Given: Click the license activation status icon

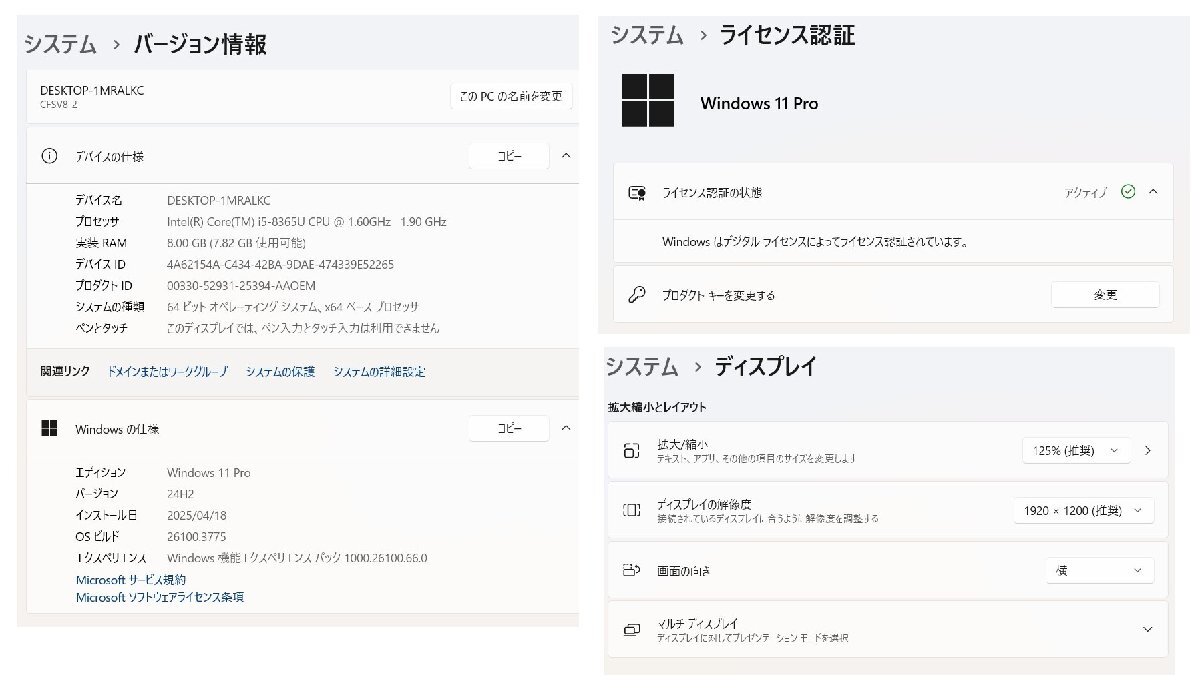Looking at the screenshot, I should point(637,192).
